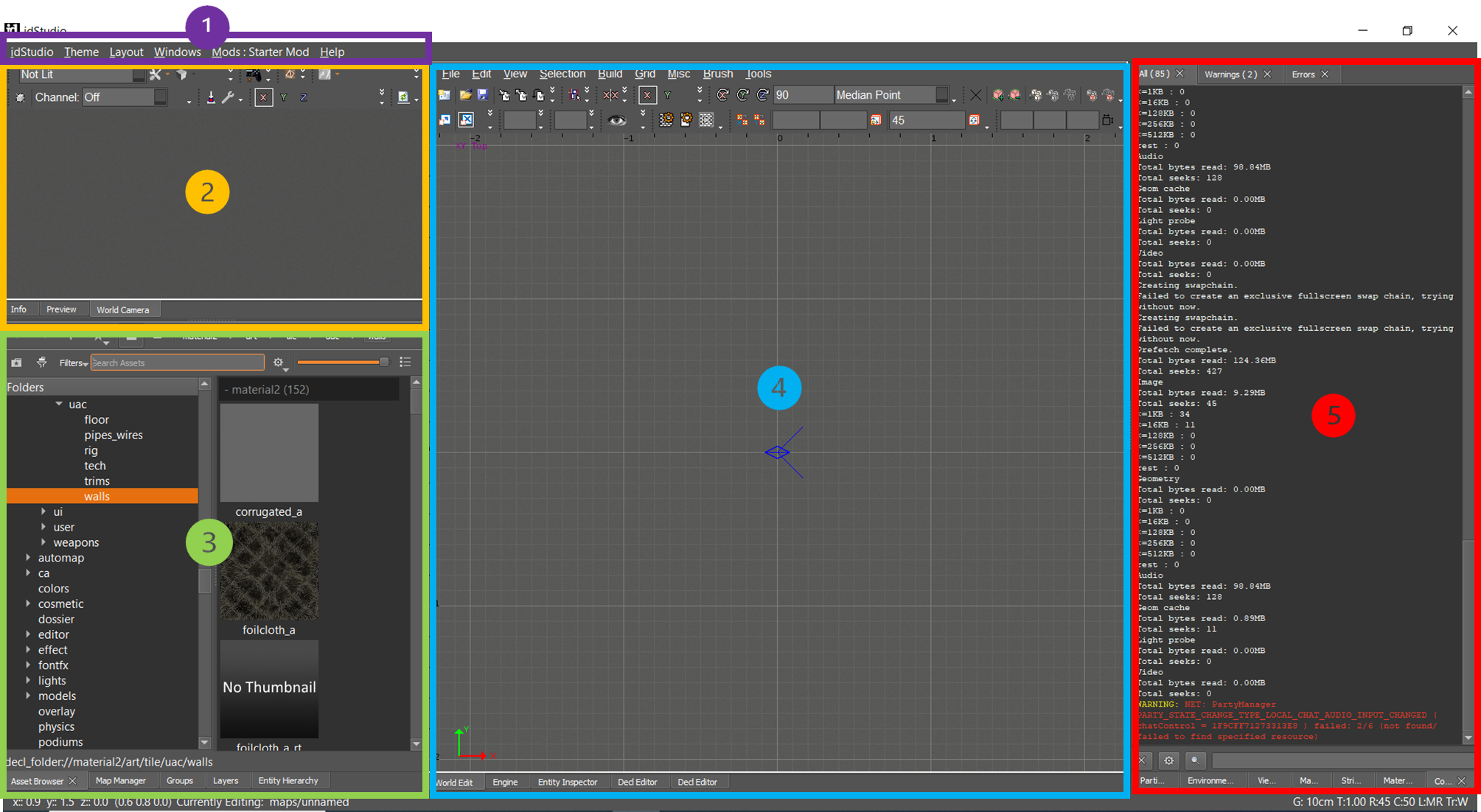Click the rotate around Y axis icon
Viewport: 1481px width, 812px height.
point(743,95)
